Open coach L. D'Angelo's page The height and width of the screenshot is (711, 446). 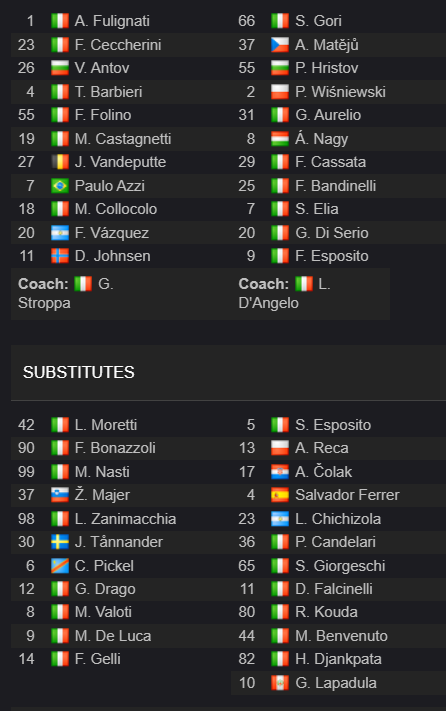click(284, 293)
